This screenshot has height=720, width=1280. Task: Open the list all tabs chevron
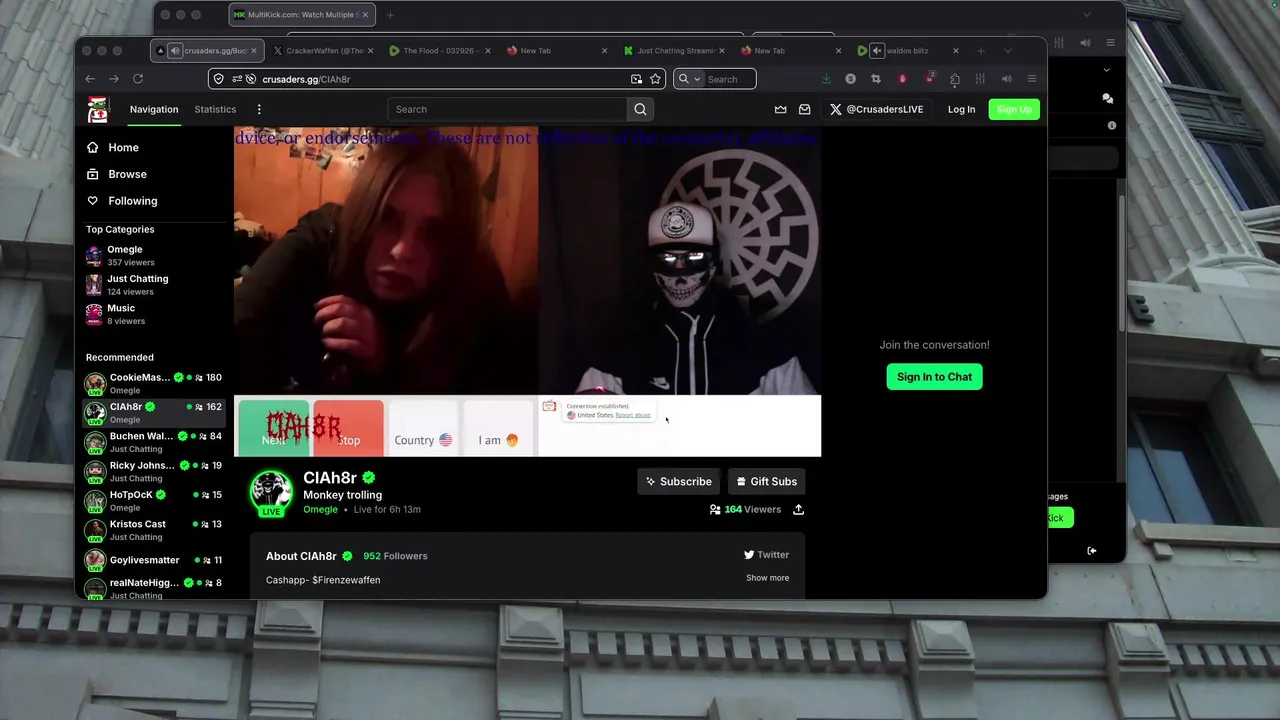tap(1007, 50)
